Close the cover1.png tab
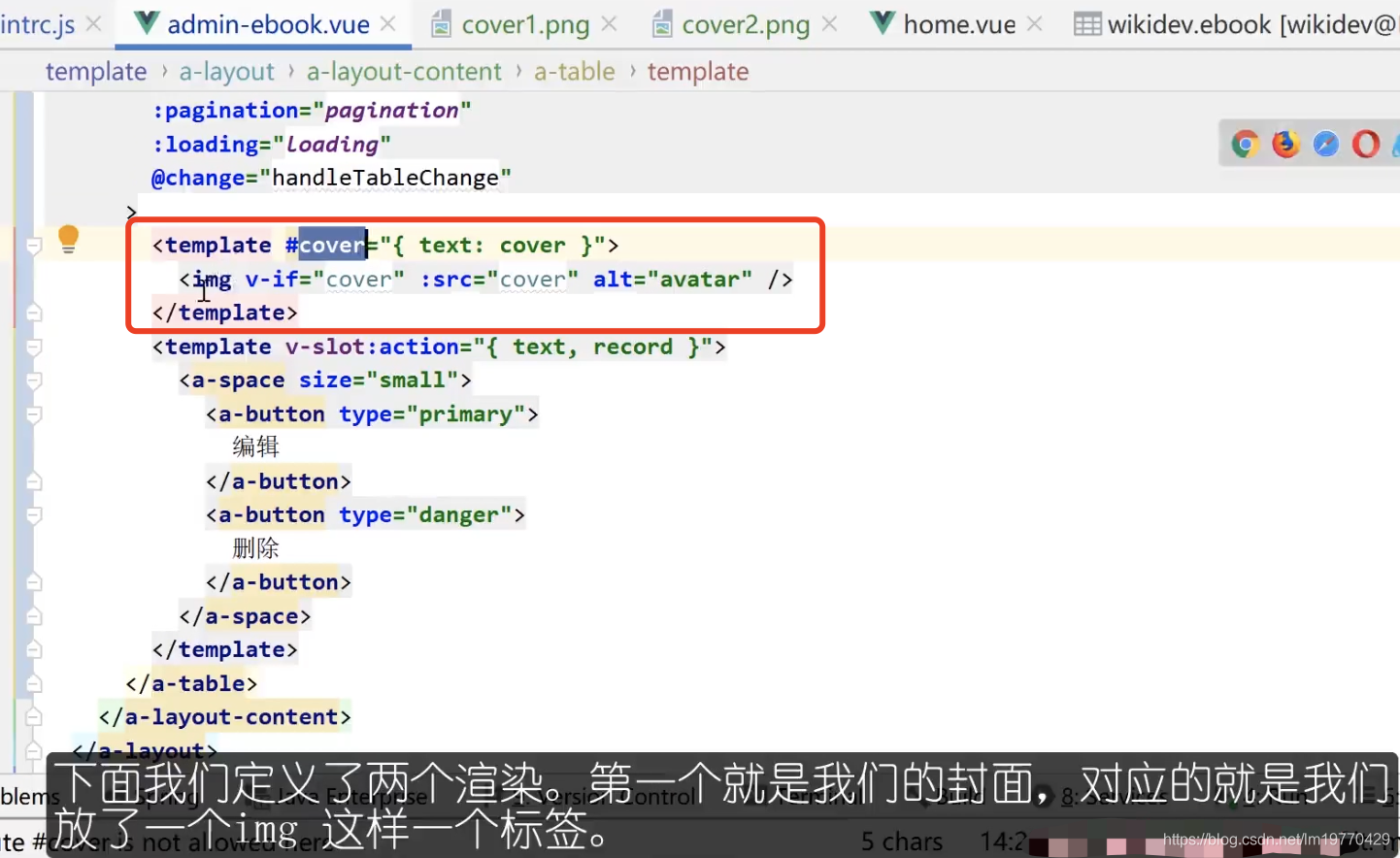Image resolution: width=1400 pixels, height=858 pixels. point(609,23)
